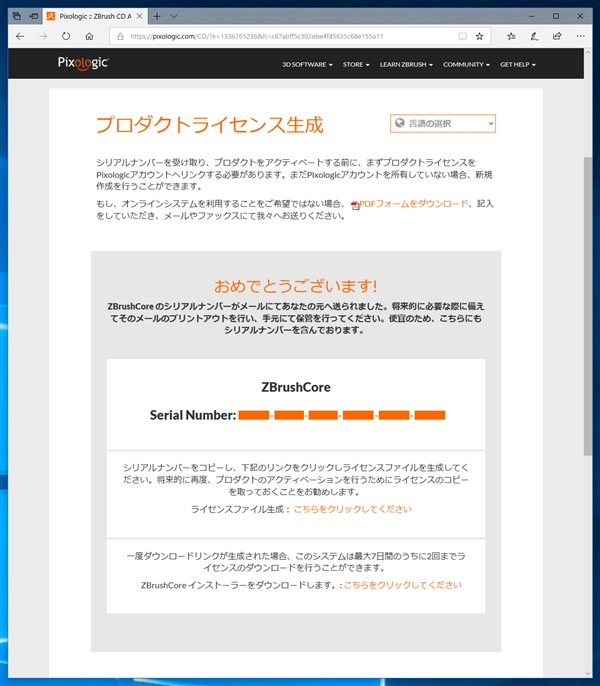Maximize the browser window
The image size is (600, 686).
click(556, 16)
